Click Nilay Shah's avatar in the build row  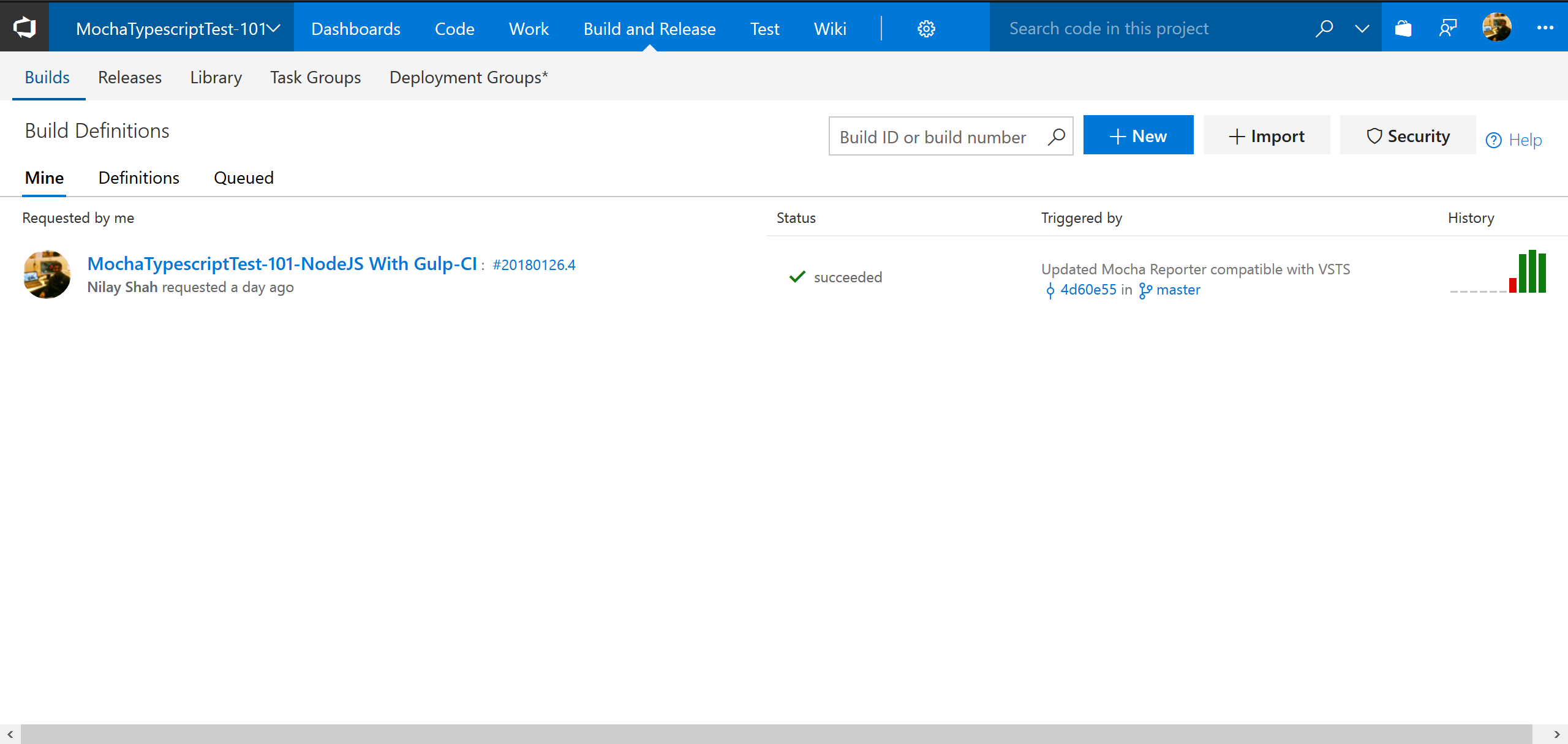click(47, 274)
